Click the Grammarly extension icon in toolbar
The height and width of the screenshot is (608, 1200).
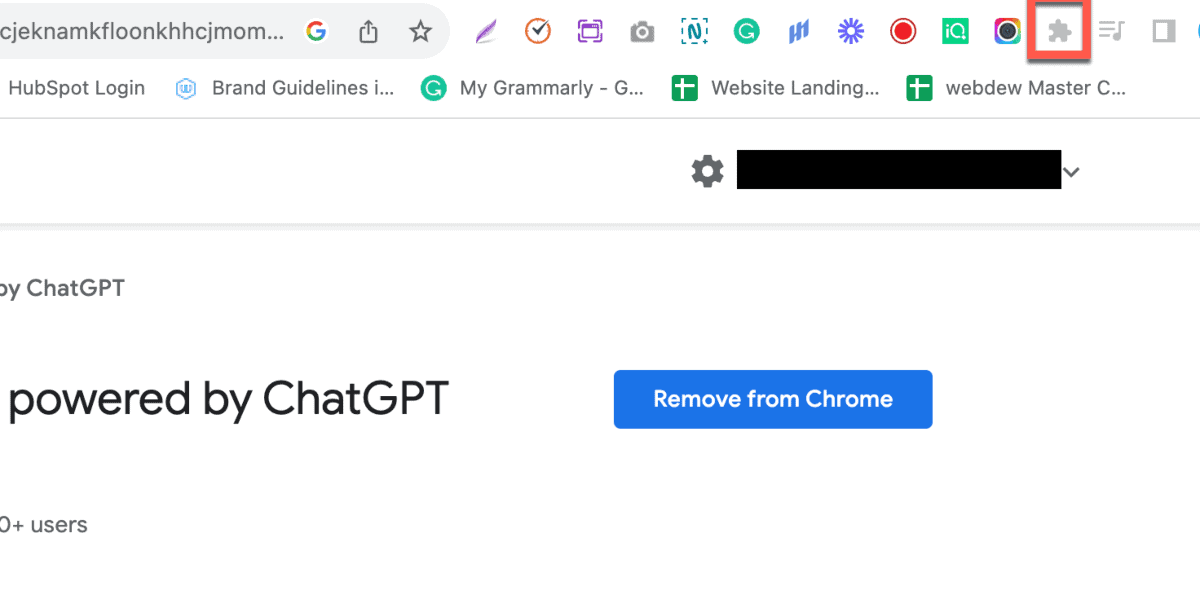746,31
